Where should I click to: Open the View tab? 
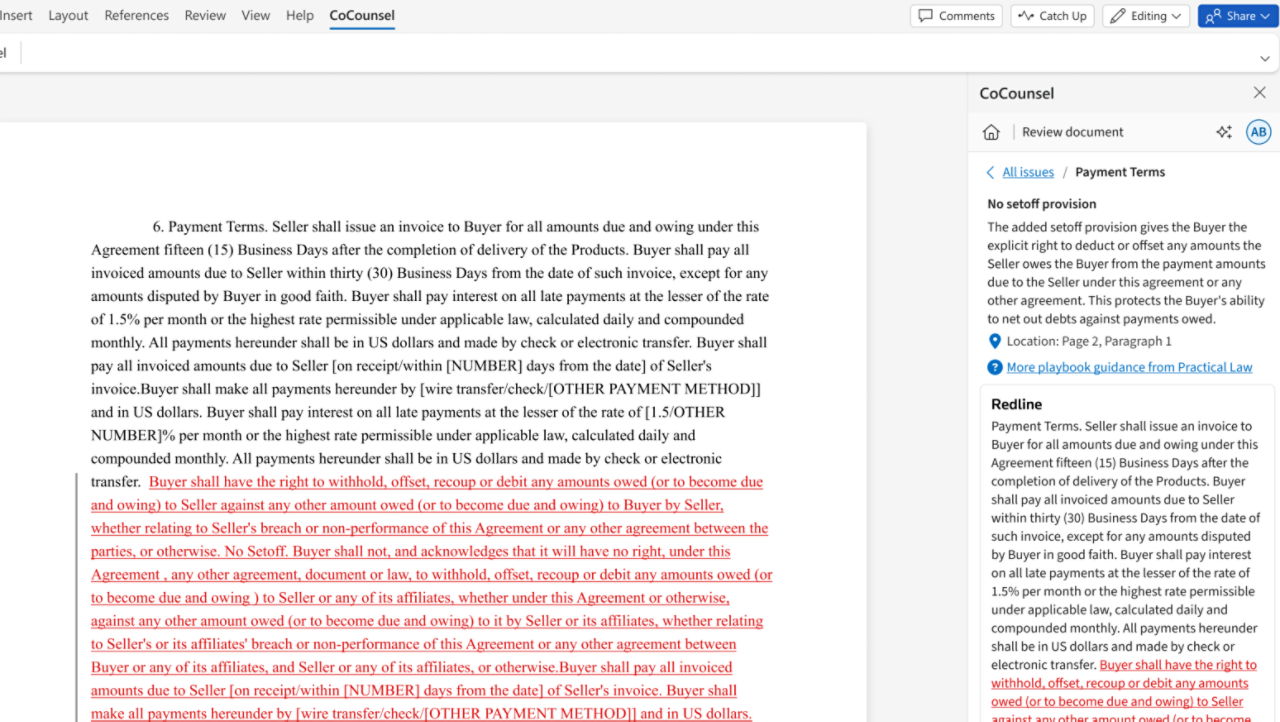click(255, 16)
